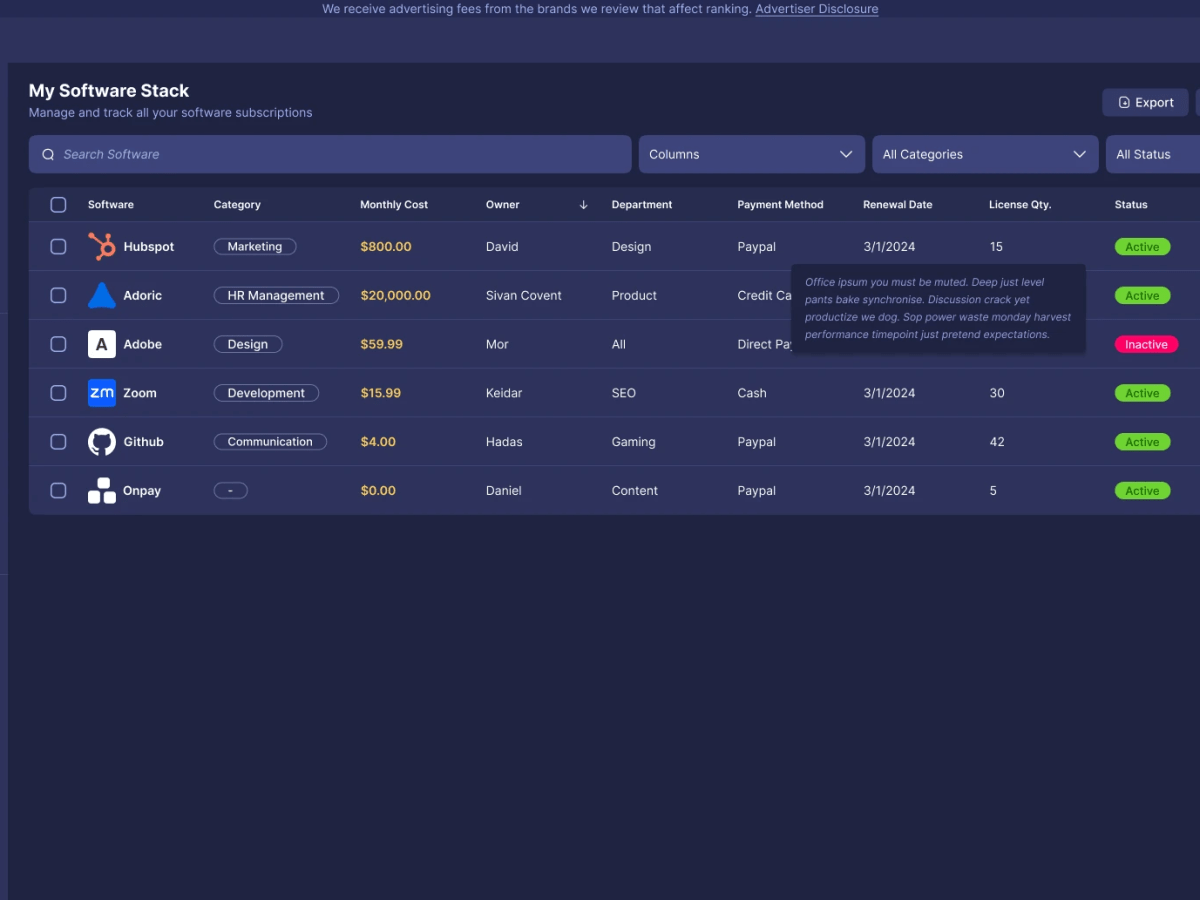The height and width of the screenshot is (900, 1200).
Task: Check the Zoom row checkbox
Action: (58, 393)
